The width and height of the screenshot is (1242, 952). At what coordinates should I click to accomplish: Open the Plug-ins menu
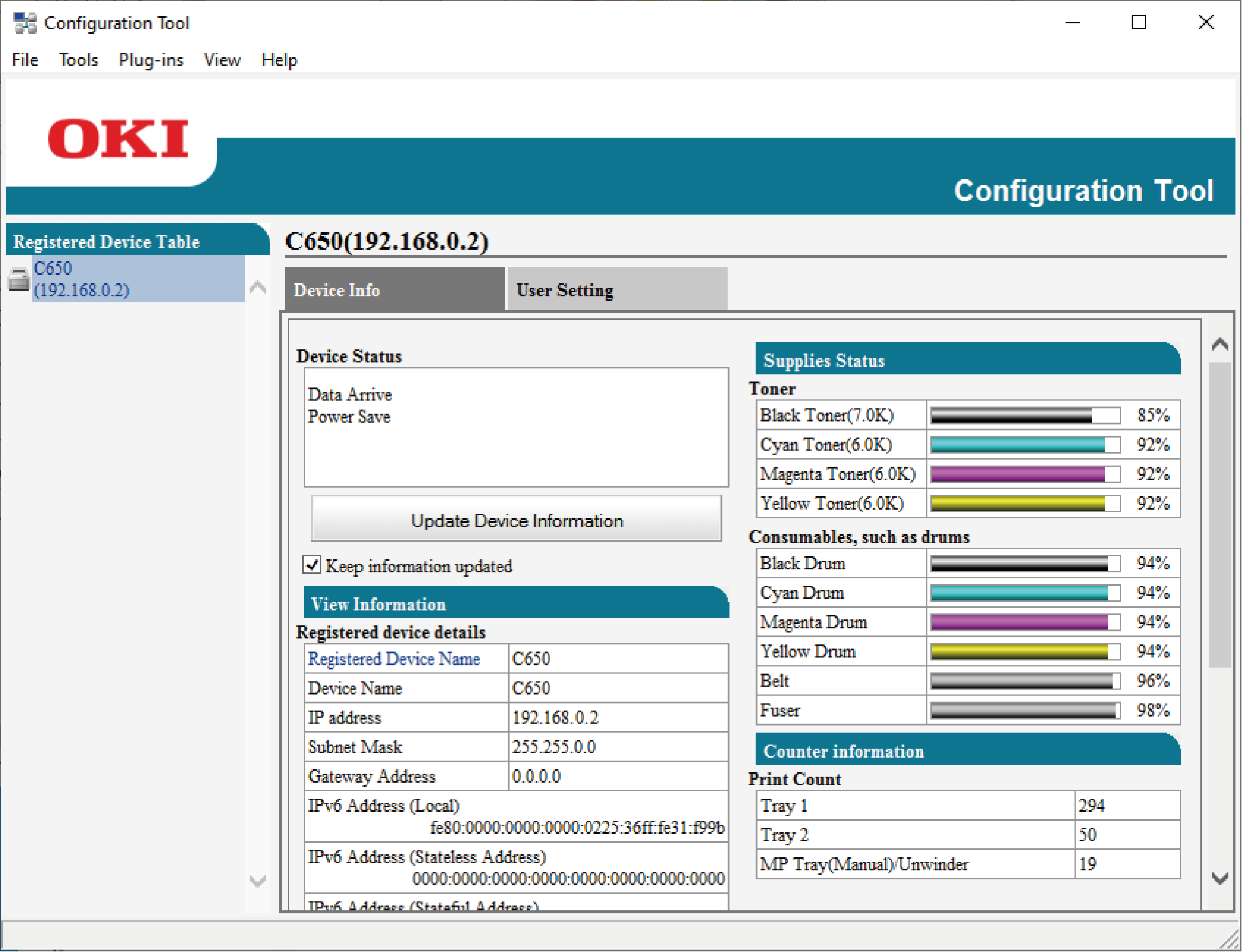(151, 60)
